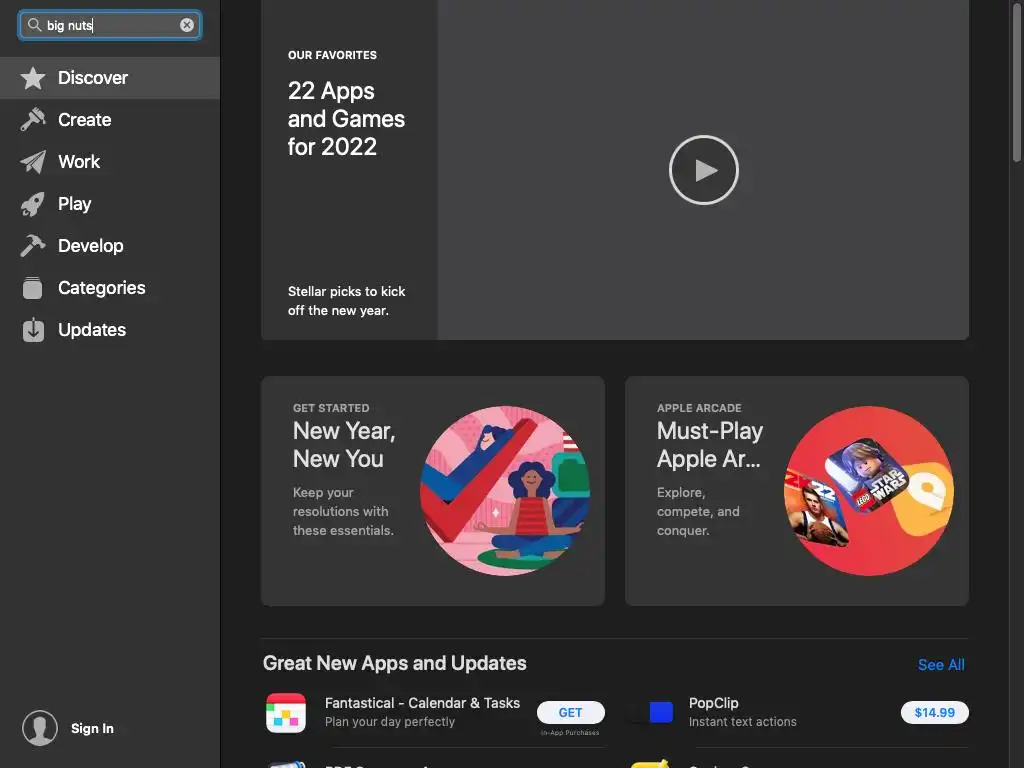Image resolution: width=1024 pixels, height=768 pixels.
Task: Click the 'GET STARTED' label
Action: (x=331, y=408)
